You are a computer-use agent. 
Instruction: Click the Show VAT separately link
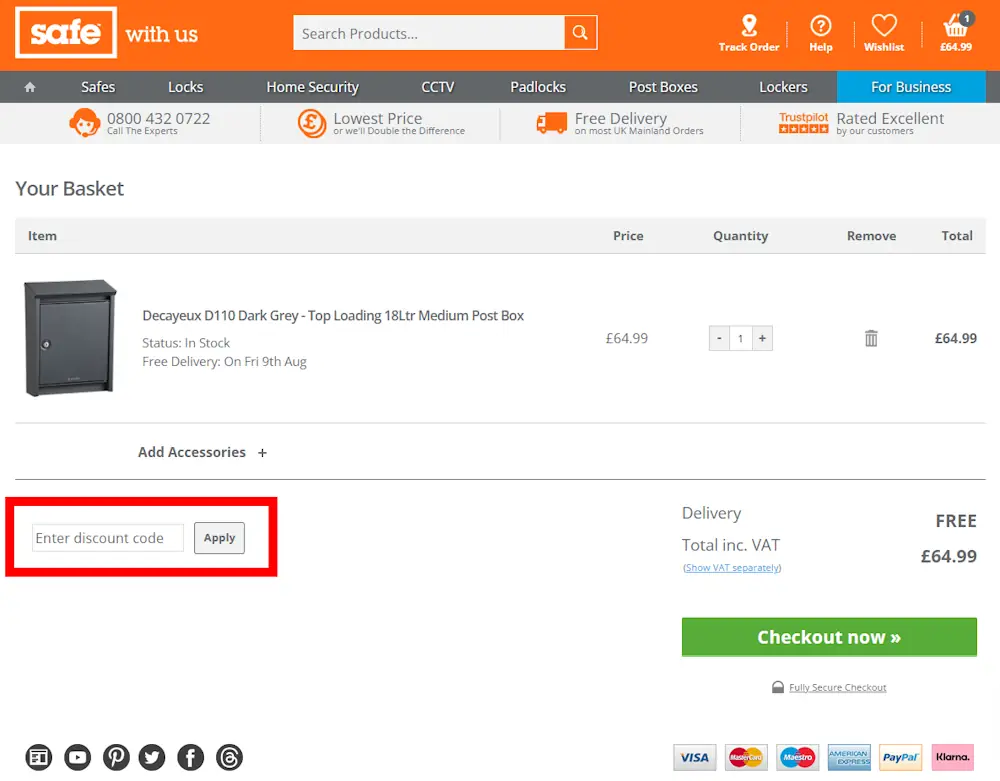click(732, 567)
